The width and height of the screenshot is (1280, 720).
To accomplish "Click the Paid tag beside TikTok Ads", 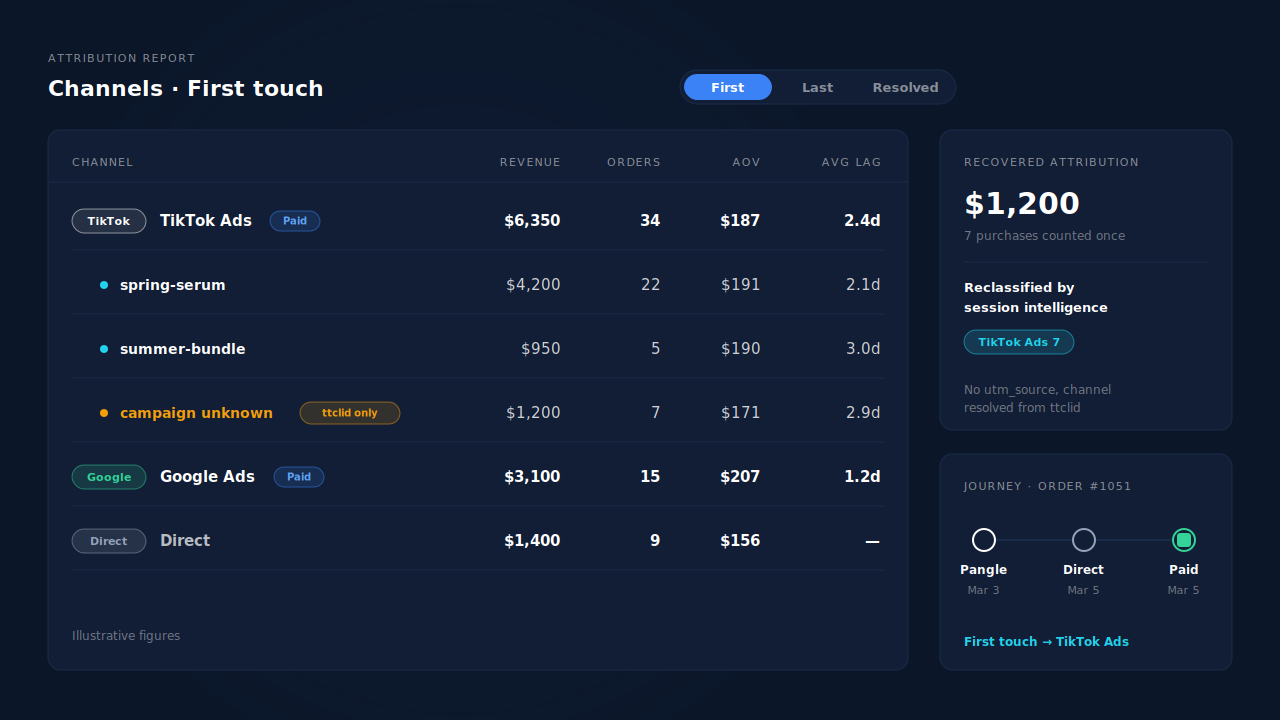I will pos(295,221).
